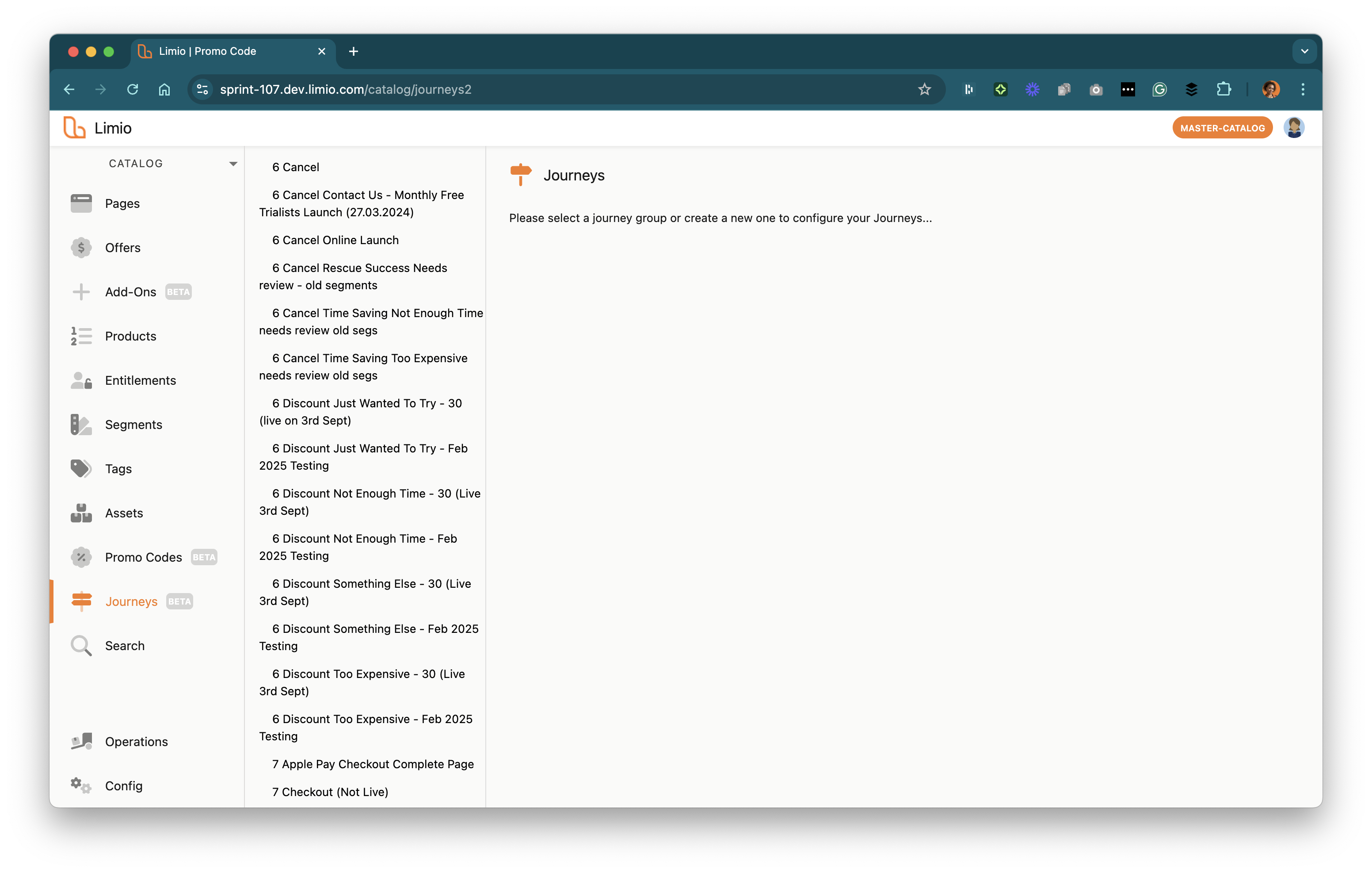Click the Segments icon in sidebar
The image size is (1372, 873).
(x=81, y=424)
